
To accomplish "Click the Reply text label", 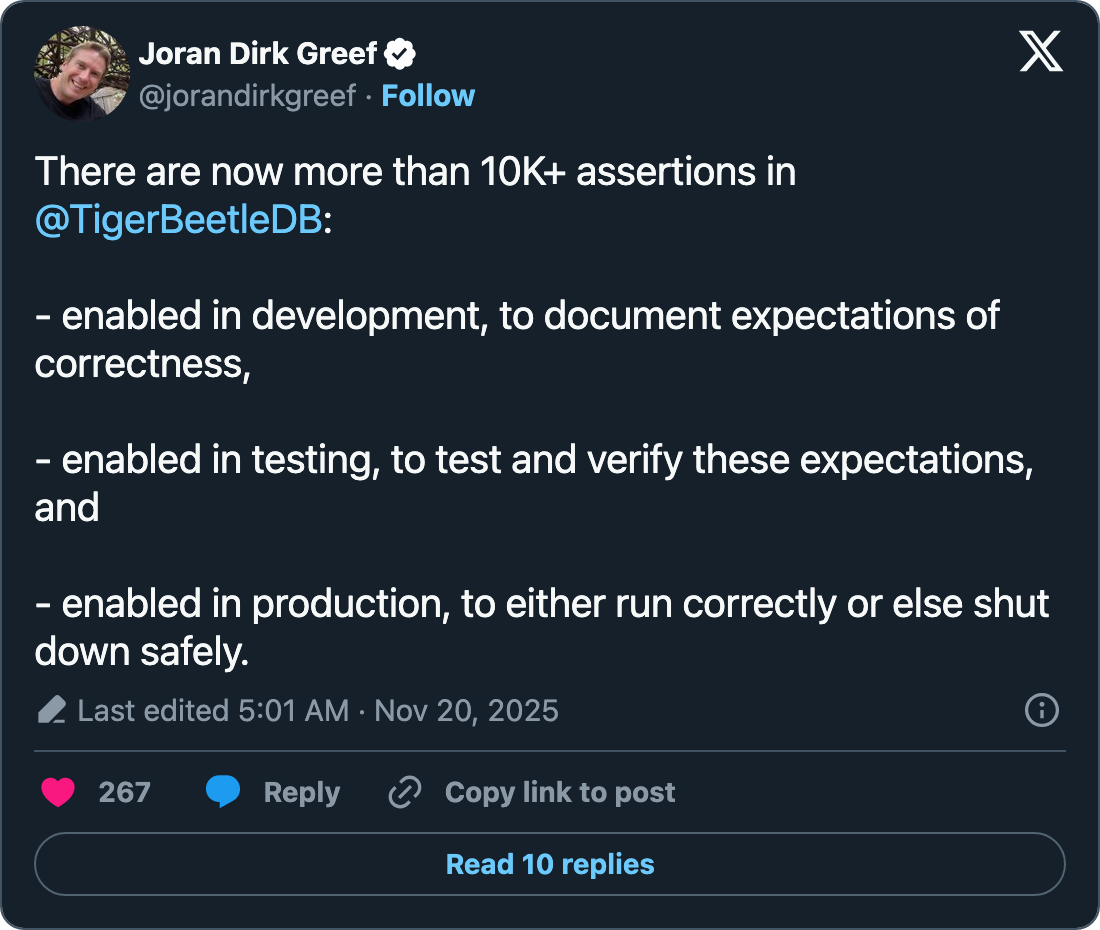I will pos(301,793).
